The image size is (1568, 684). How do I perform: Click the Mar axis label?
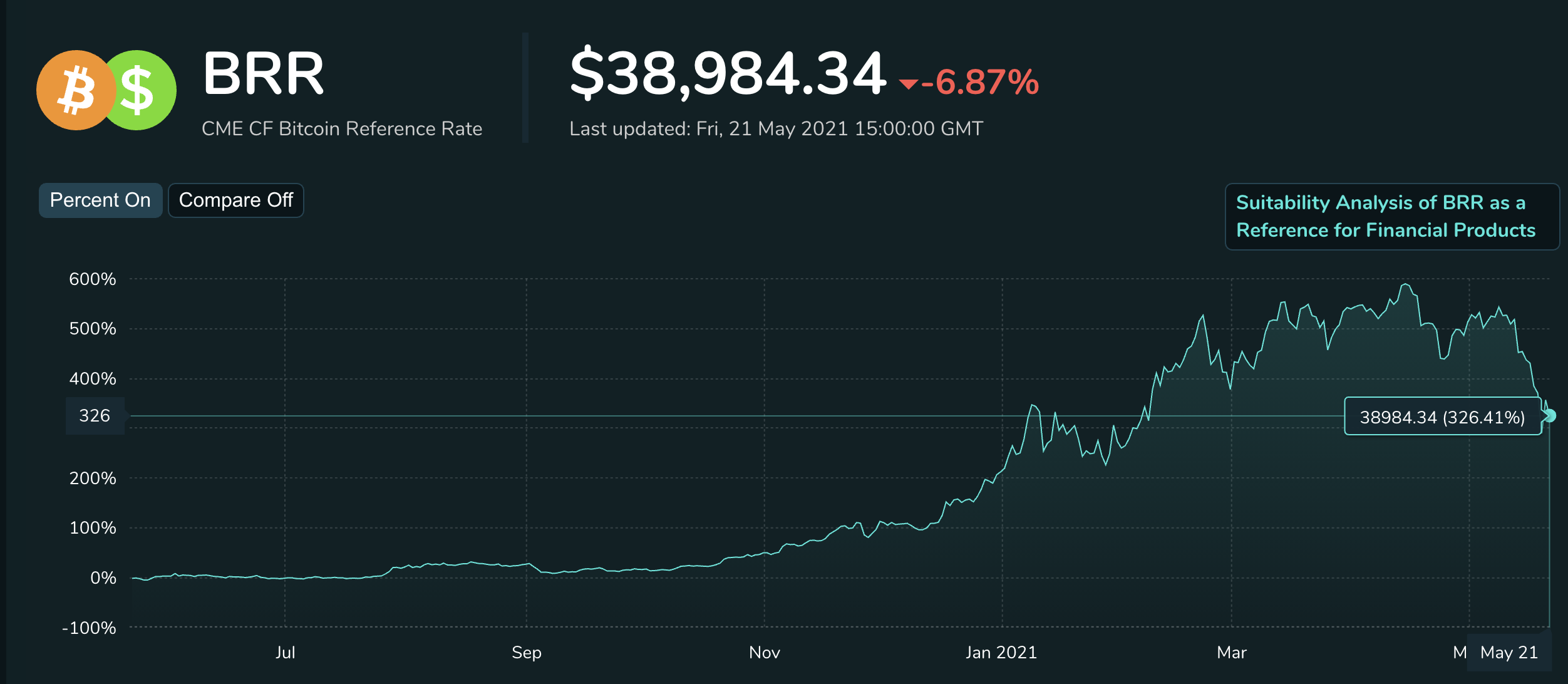click(x=1232, y=653)
